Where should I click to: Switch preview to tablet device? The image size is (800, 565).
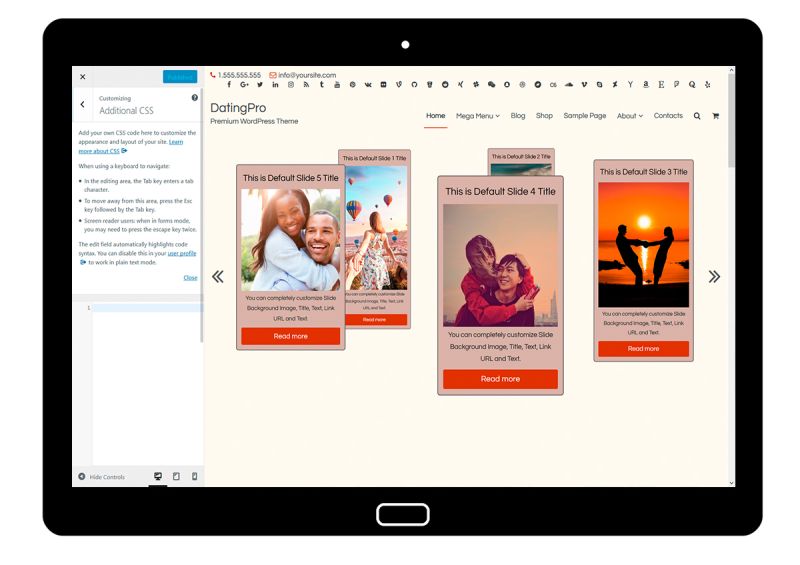pos(176,476)
